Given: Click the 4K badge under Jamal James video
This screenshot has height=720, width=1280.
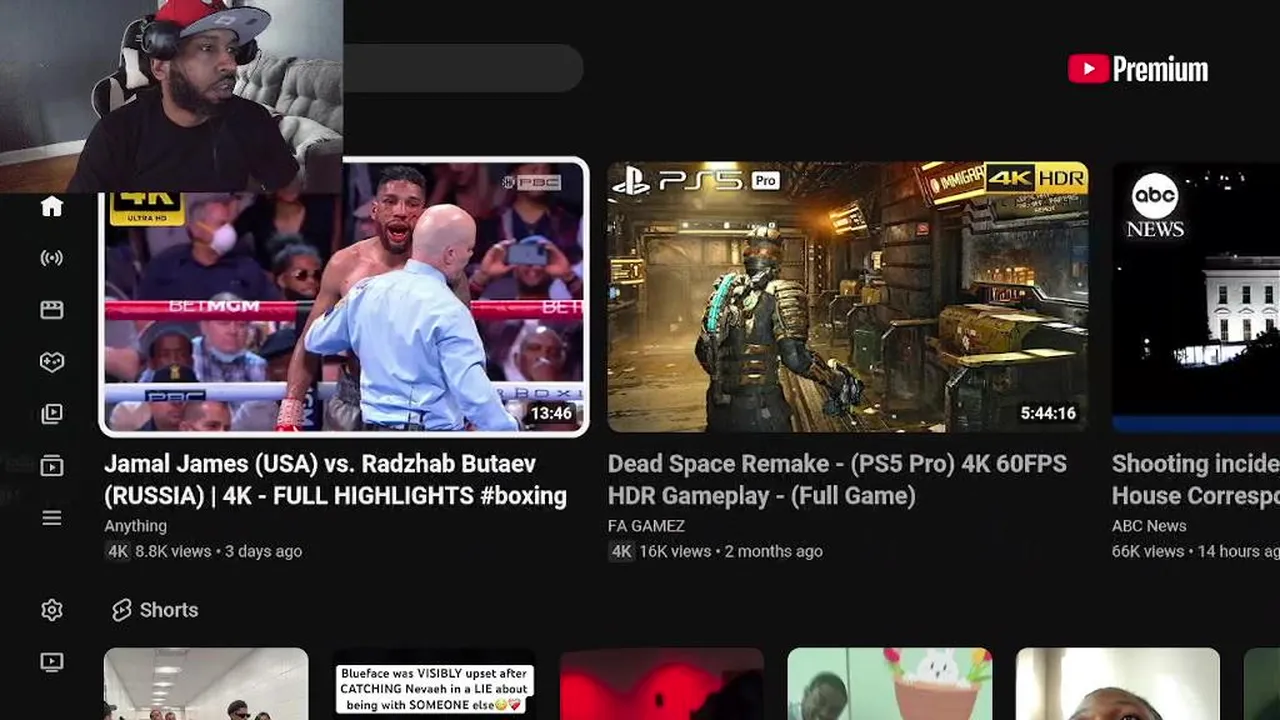Looking at the screenshot, I should [118, 551].
